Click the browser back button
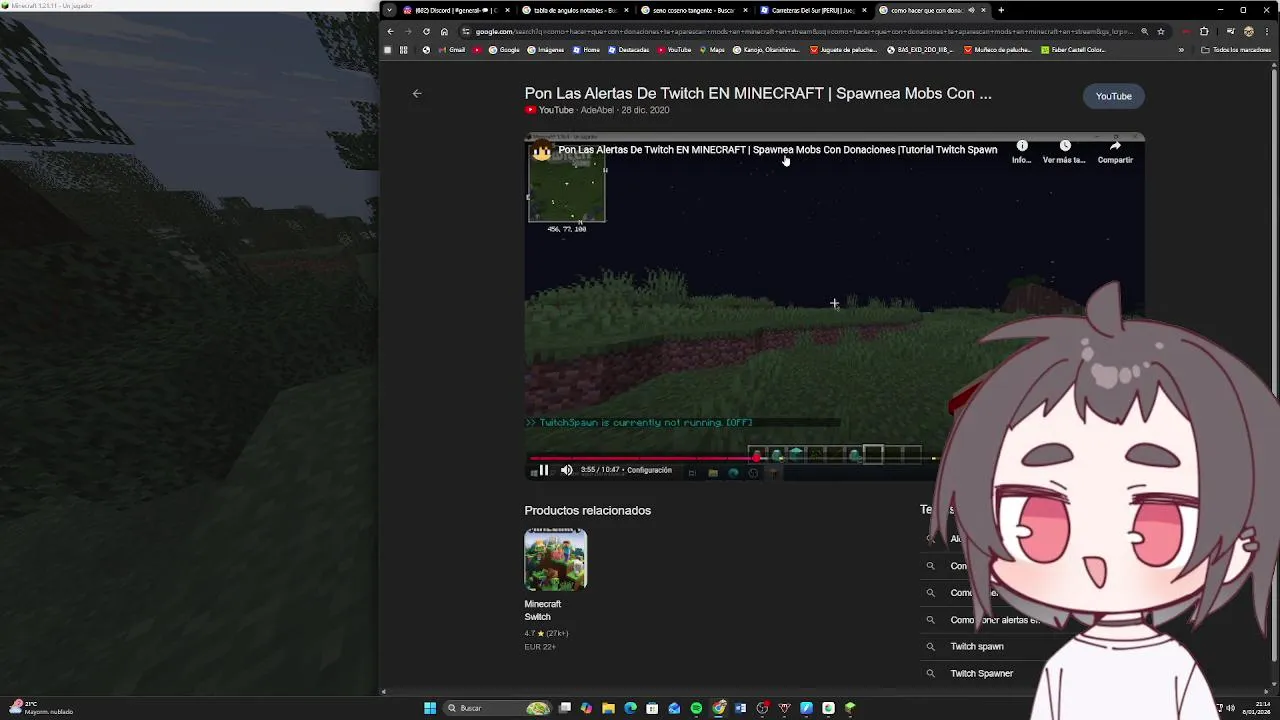Viewport: 1280px width, 720px height. coord(390,31)
